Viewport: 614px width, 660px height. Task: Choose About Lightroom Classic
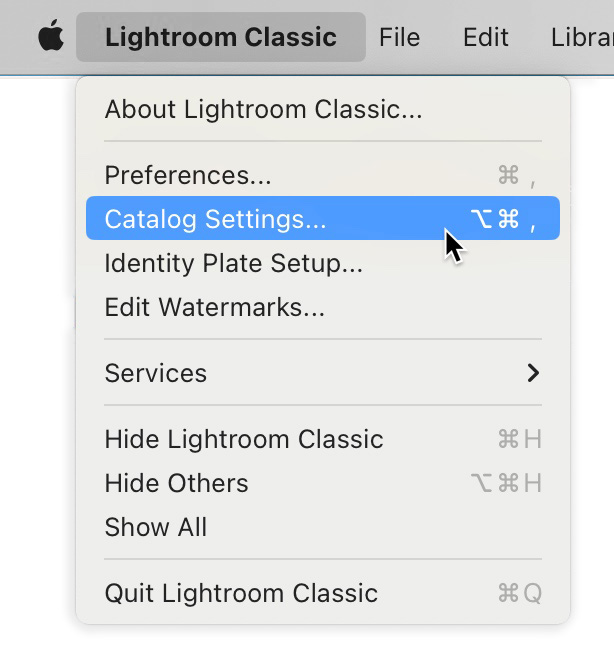pyautogui.click(x=263, y=109)
